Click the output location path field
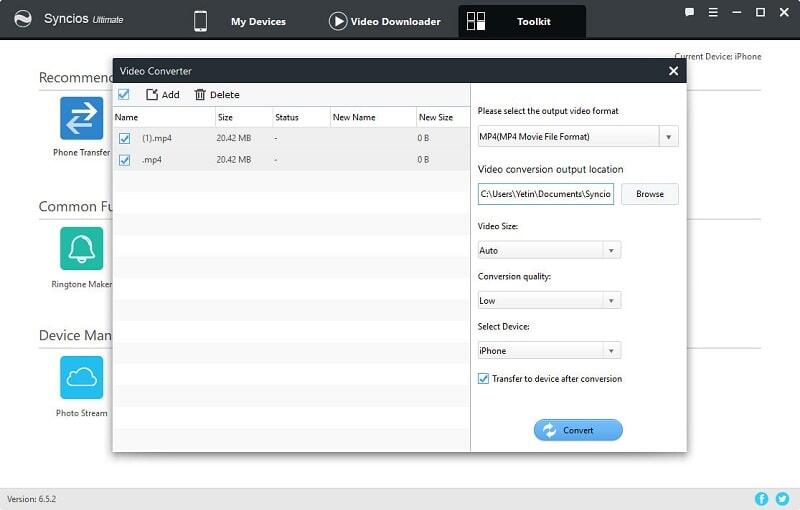Screen dimensions: 800x510 [546, 194]
